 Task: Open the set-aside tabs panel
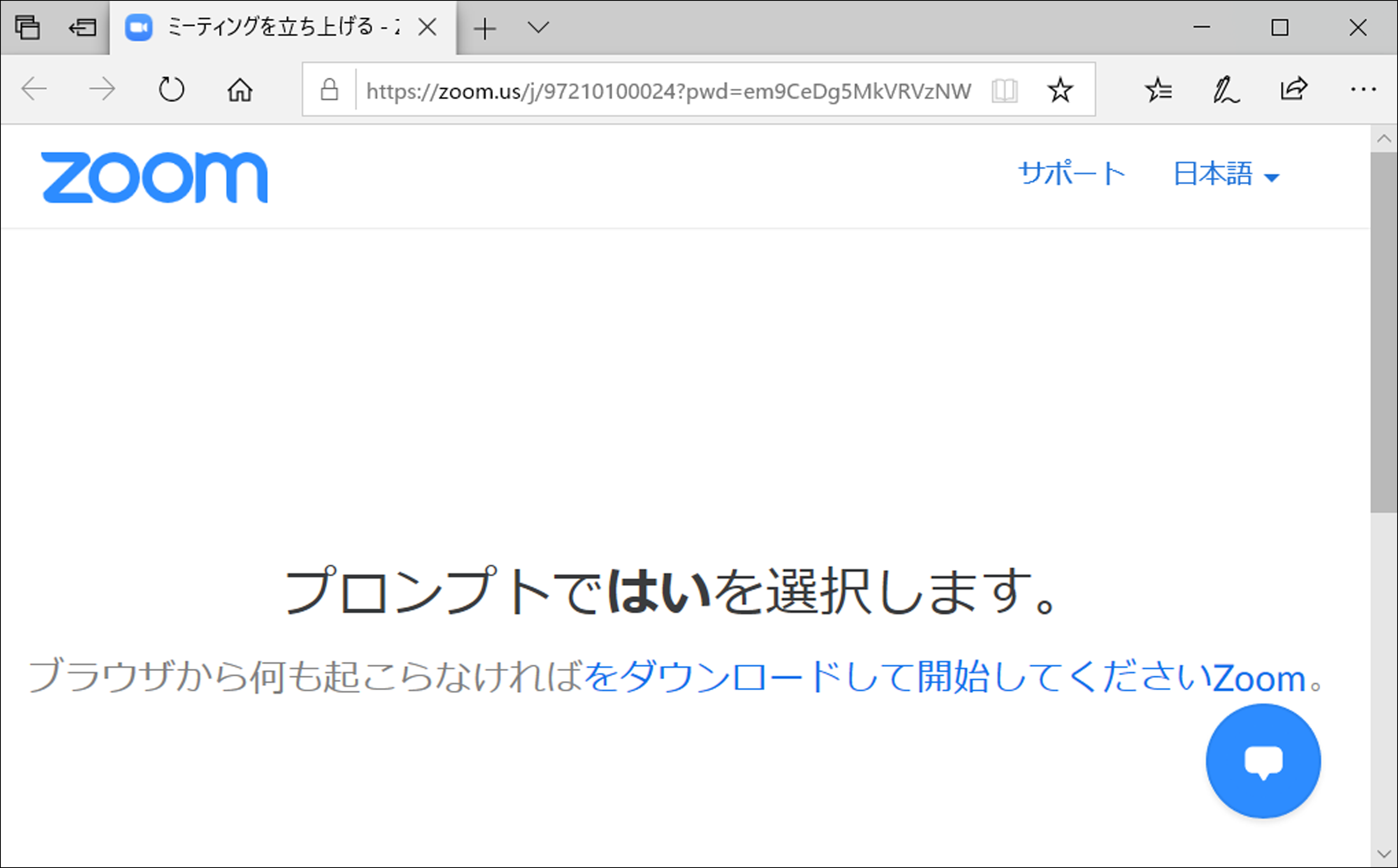pyautogui.click(x=27, y=27)
